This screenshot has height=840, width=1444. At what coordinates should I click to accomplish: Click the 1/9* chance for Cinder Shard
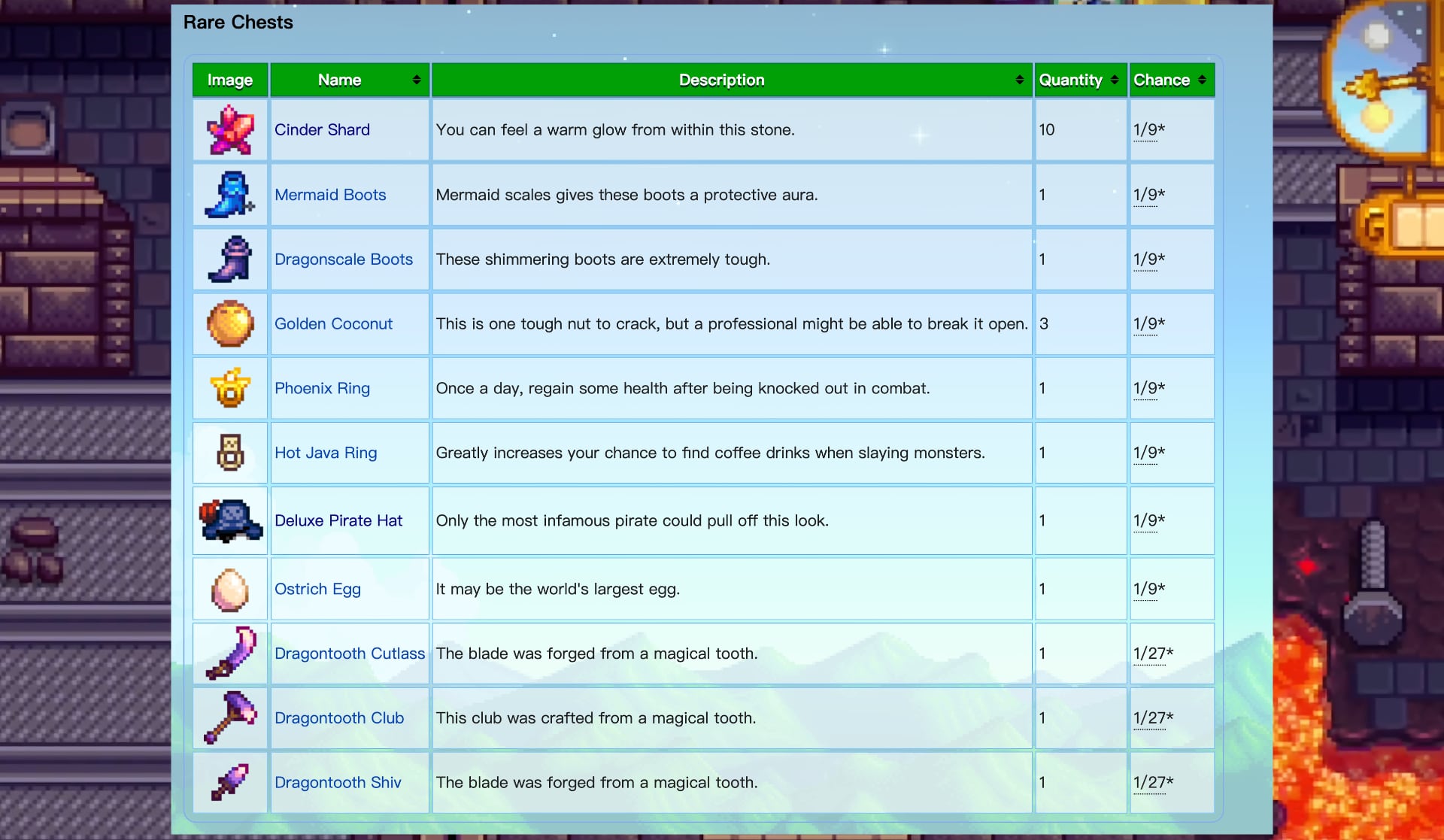point(1149,130)
